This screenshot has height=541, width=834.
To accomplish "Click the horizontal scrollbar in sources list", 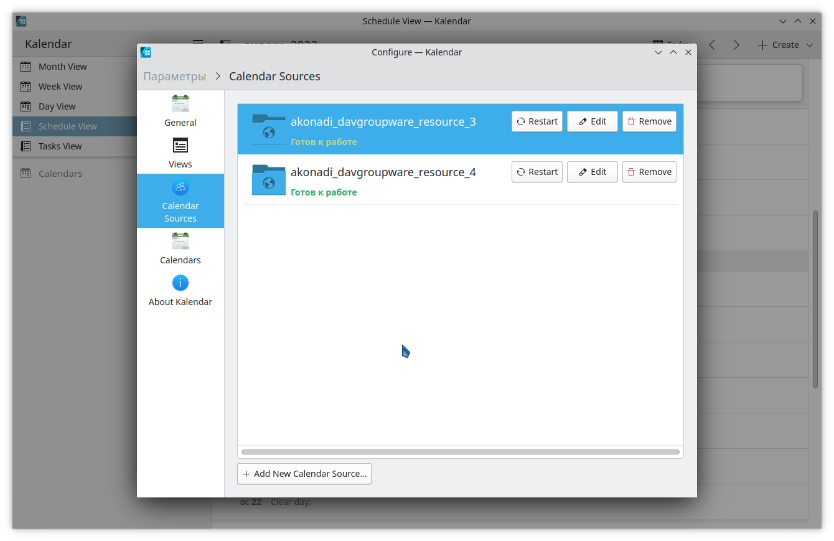I will tap(460, 452).
